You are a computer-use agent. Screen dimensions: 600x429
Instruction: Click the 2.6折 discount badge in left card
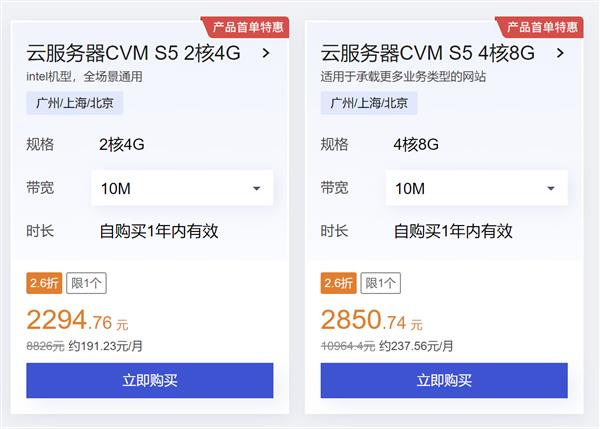44,283
